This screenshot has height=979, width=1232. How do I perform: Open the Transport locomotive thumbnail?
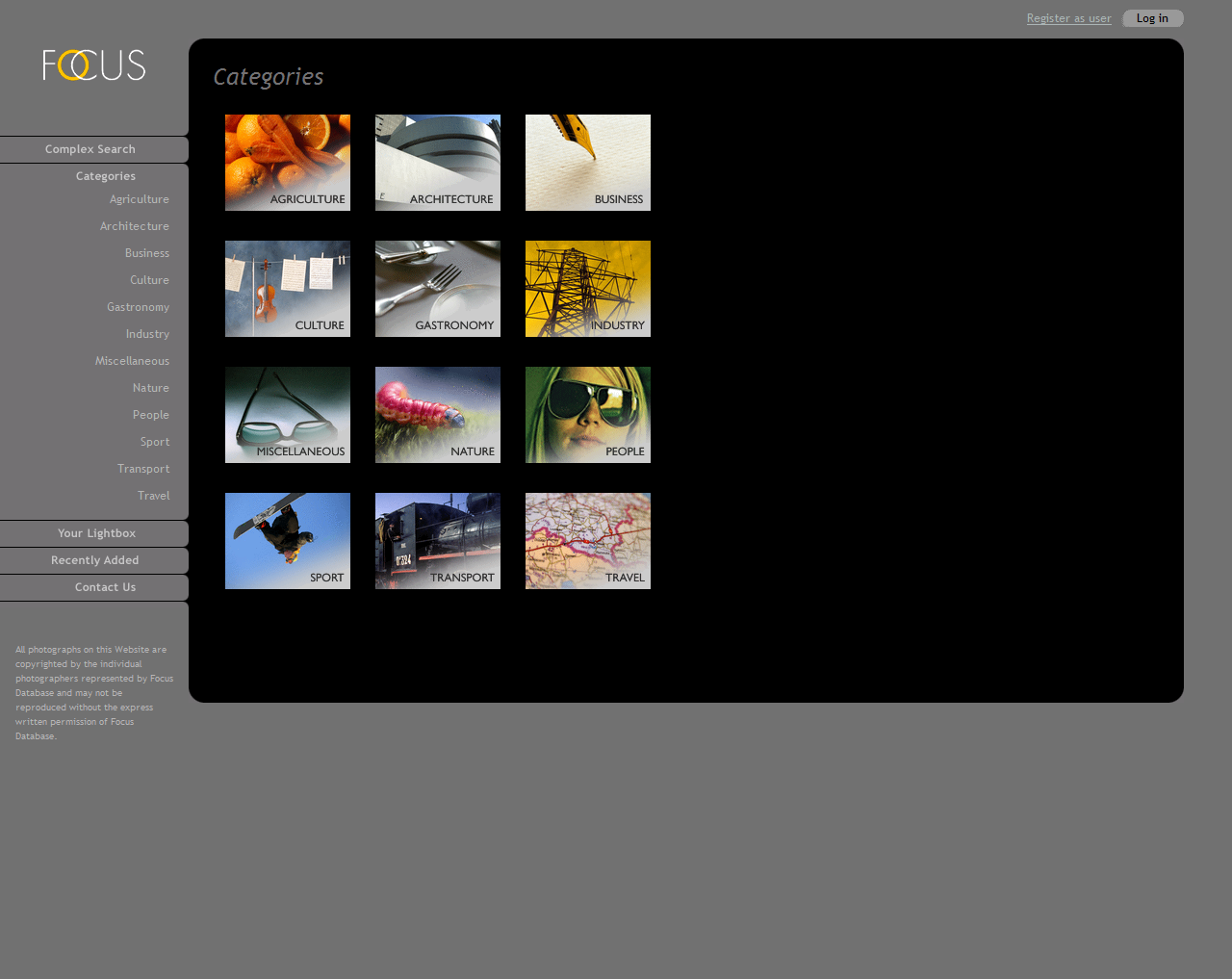437,541
